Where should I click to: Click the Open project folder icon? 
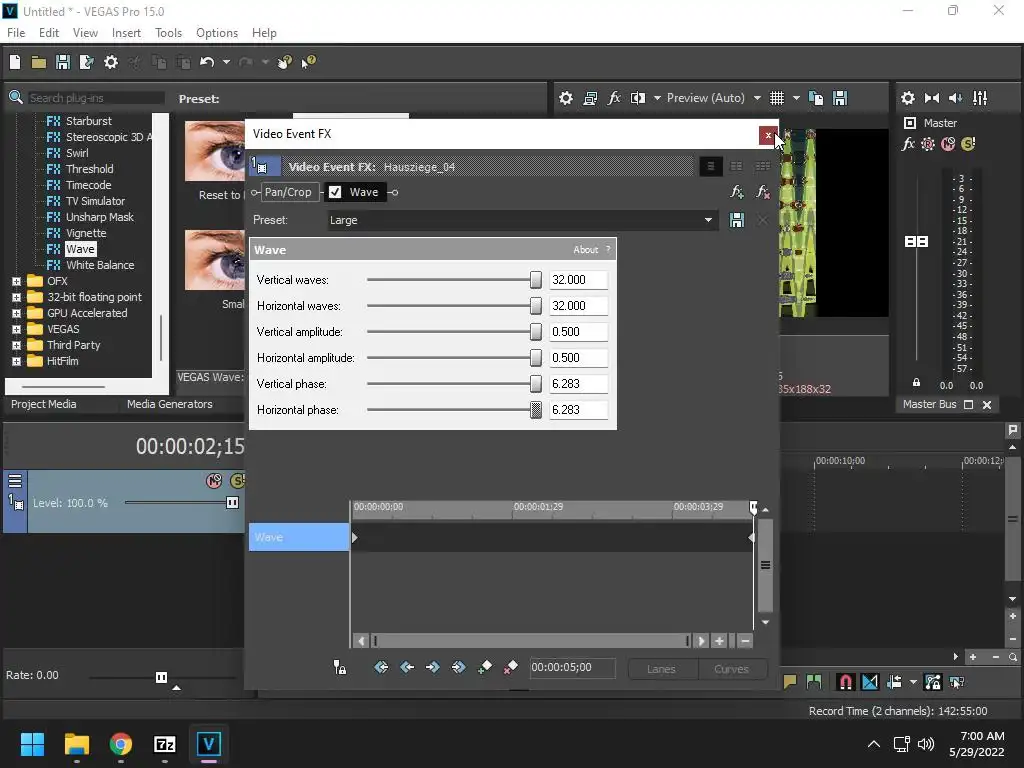point(39,62)
